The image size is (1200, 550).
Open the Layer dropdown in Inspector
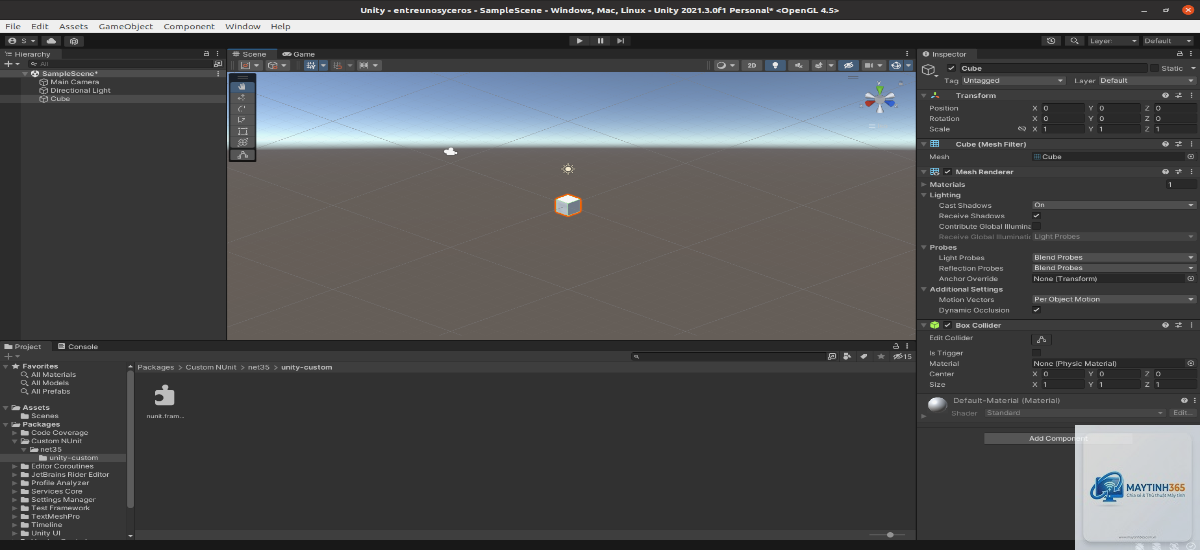pyautogui.click(x=1147, y=81)
